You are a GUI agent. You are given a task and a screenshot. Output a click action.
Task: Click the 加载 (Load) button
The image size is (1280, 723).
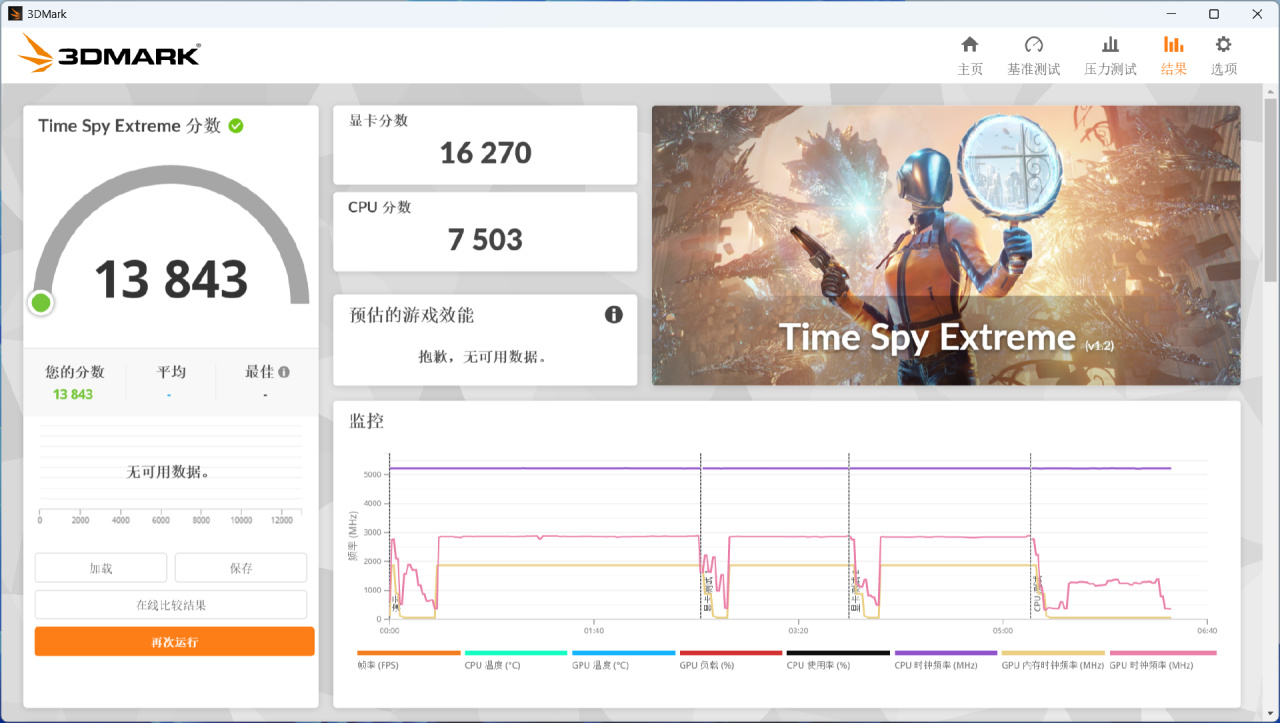(101, 568)
